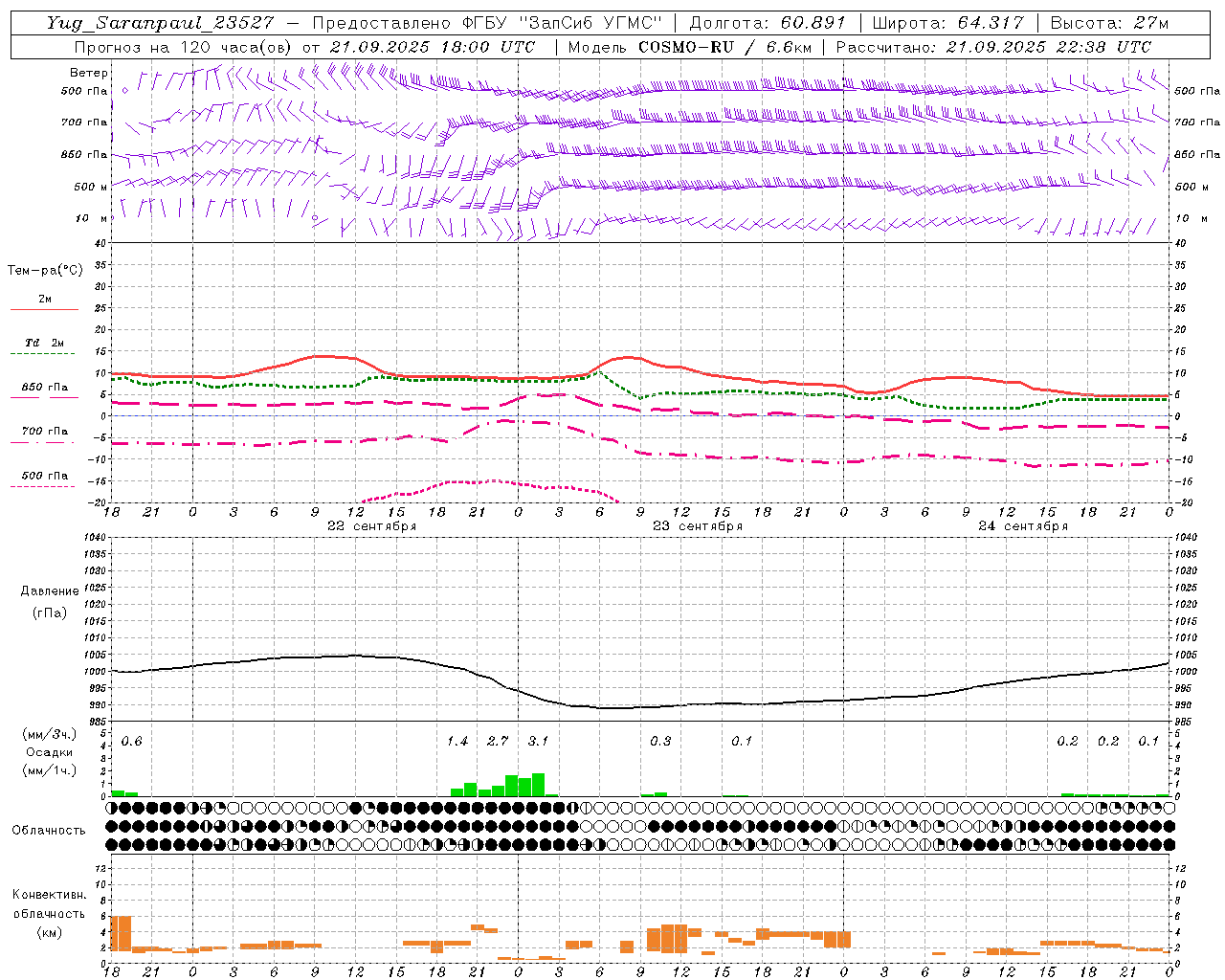Click the '(мм/1ч.)' unit label
Screen dimensions: 1225x980
pyautogui.click(x=50, y=770)
